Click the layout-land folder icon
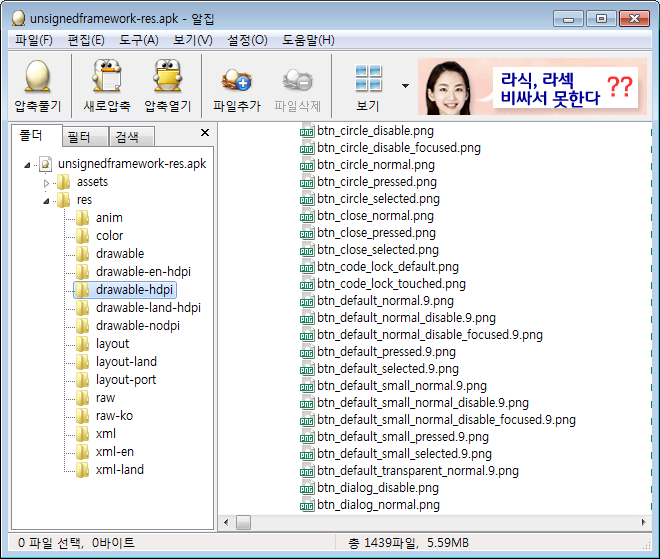This screenshot has height=559, width=660. point(82,362)
